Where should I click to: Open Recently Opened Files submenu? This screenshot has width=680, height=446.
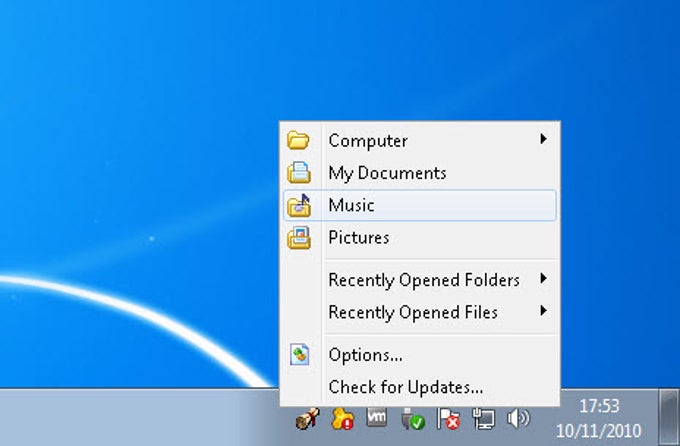pyautogui.click(x=420, y=312)
